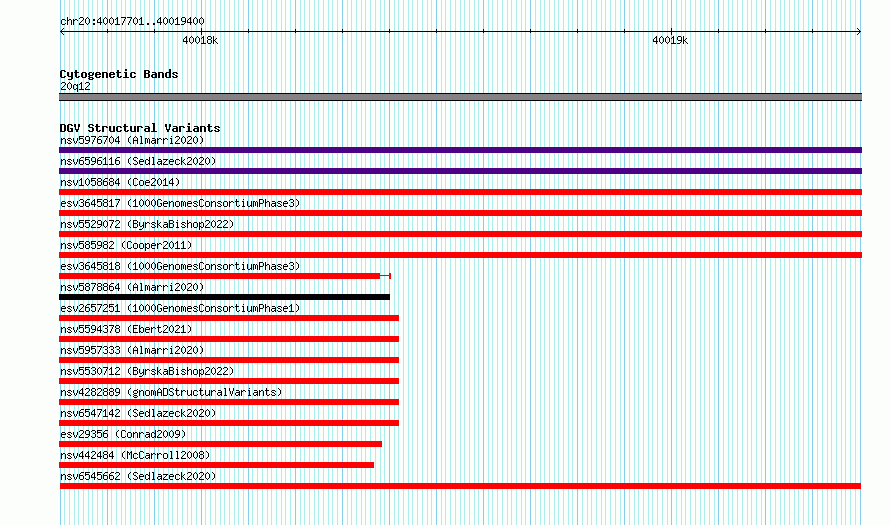Screen dimensions: 890x525
Task: Click the red bar under nsv5957333
Action: [229, 360]
